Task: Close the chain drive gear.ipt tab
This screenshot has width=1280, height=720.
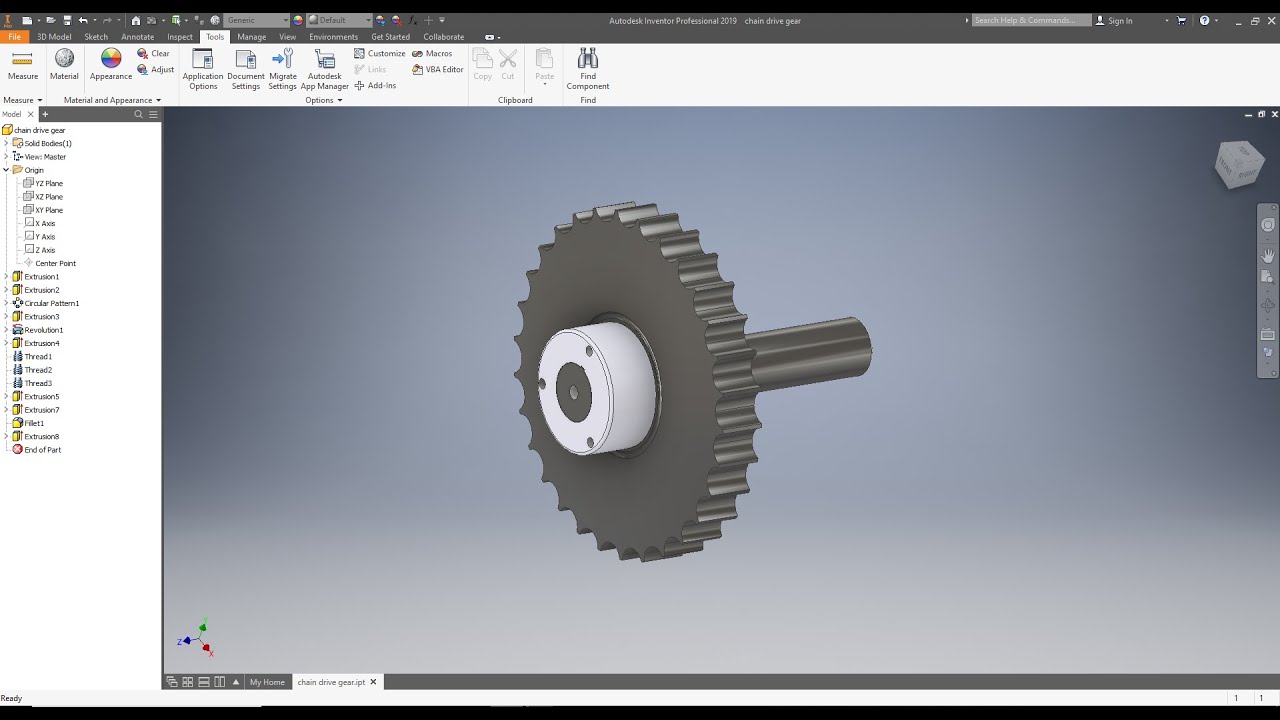Action: click(373, 682)
